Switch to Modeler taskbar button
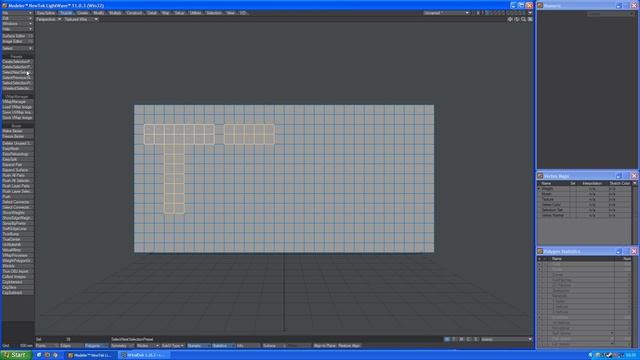 click(x=90, y=355)
